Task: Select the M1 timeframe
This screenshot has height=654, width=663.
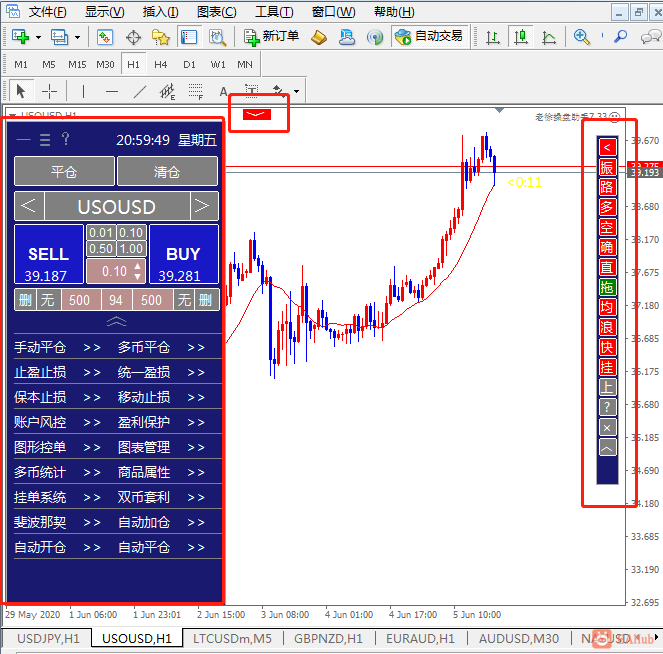Action: click(21, 65)
